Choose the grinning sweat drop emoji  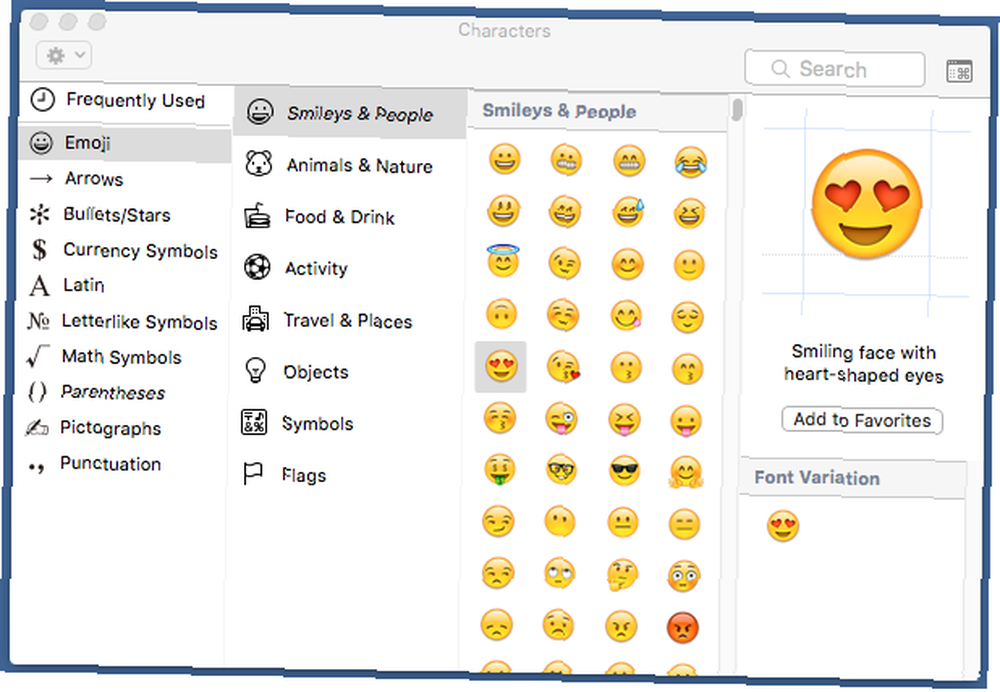point(628,212)
